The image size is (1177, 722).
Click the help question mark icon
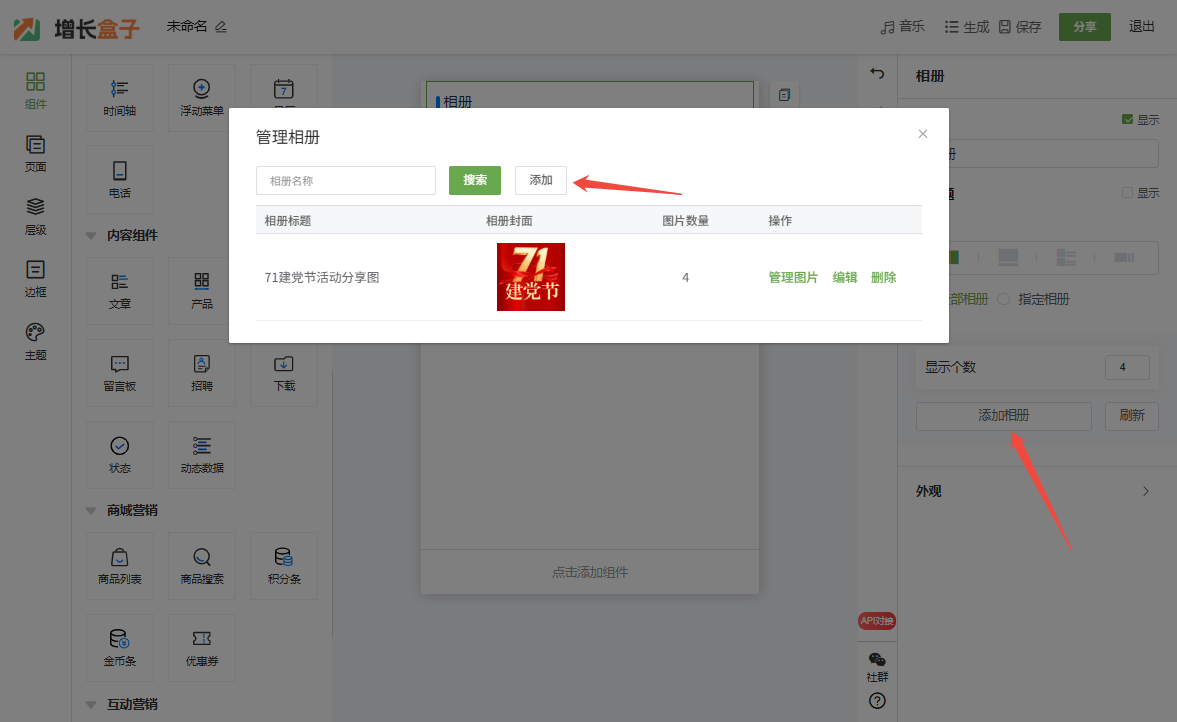[877, 701]
